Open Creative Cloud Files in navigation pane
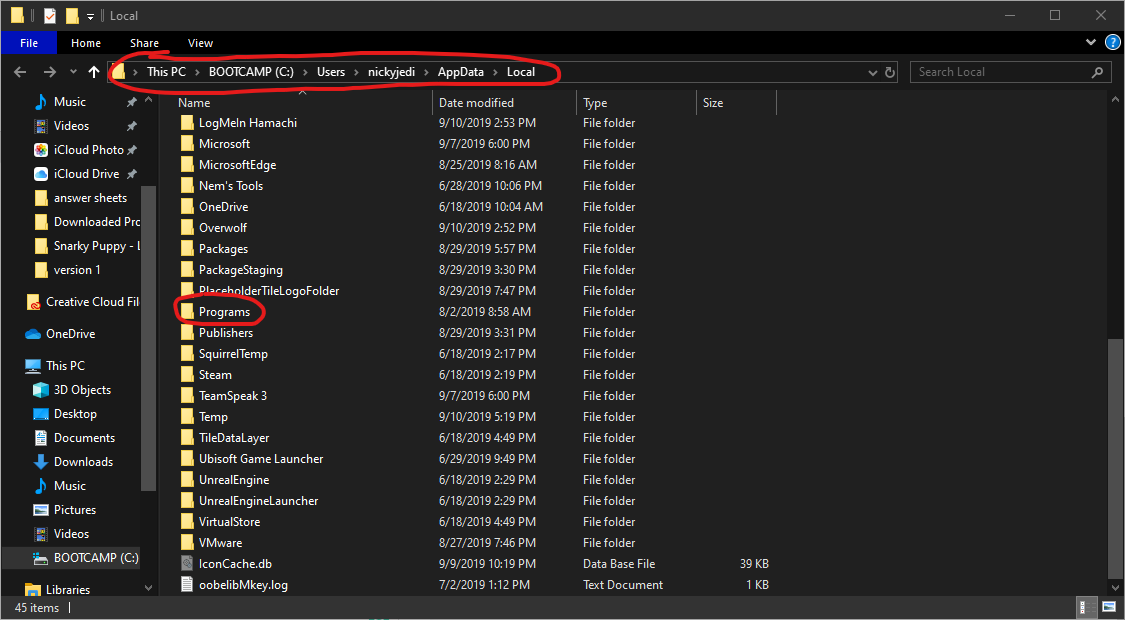1125x620 pixels. pyautogui.click(x=92, y=302)
